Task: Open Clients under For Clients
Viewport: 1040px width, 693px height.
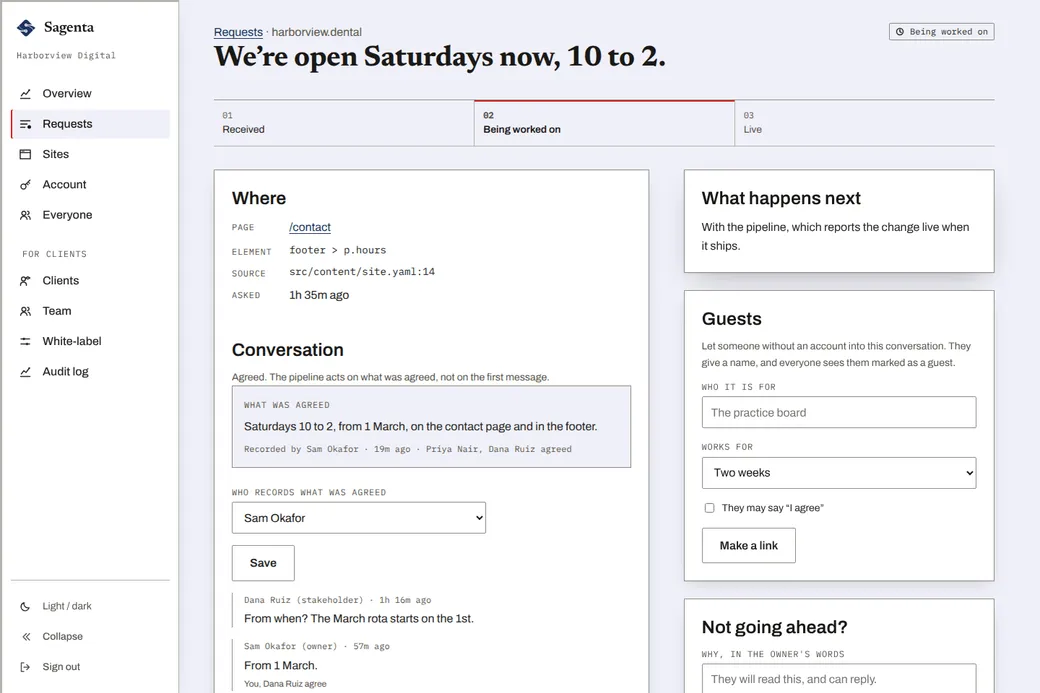Action: click(x=90, y=281)
